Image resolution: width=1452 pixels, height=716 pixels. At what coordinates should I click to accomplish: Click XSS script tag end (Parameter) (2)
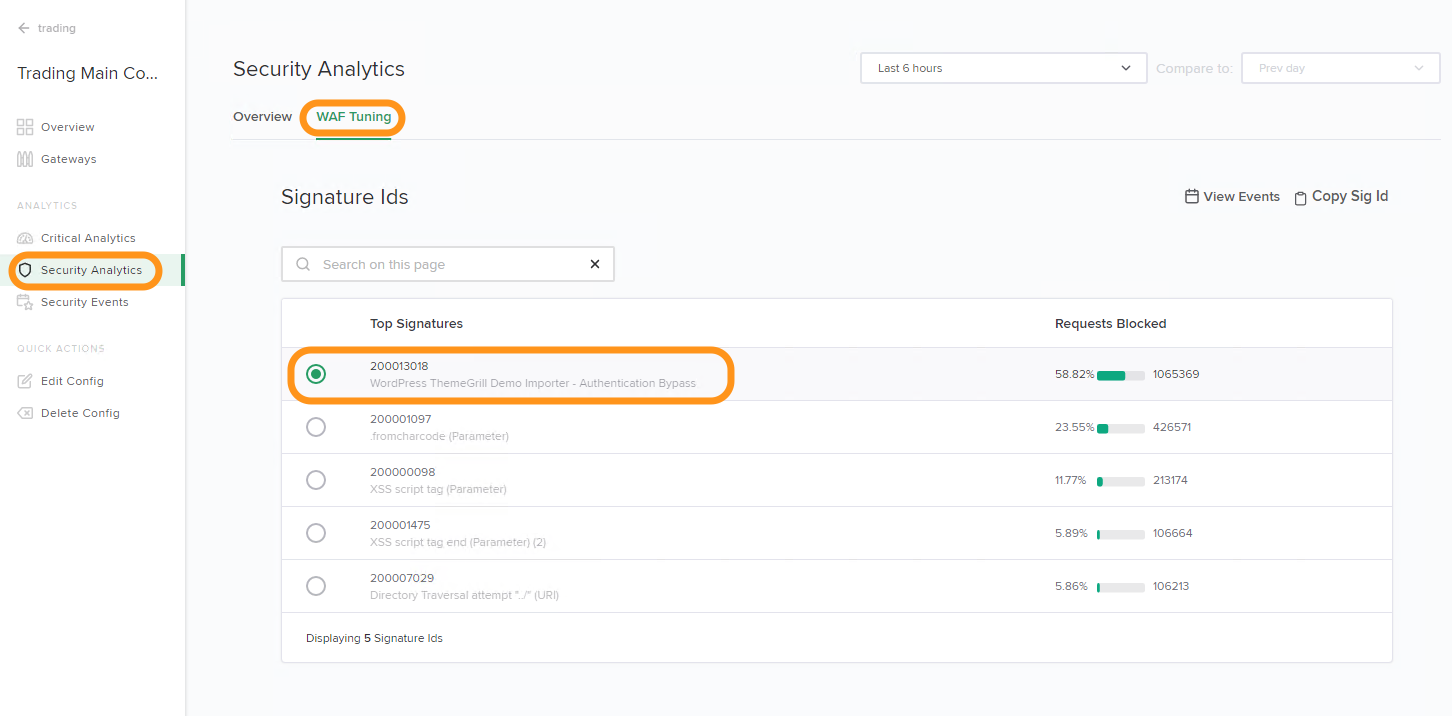(458, 542)
